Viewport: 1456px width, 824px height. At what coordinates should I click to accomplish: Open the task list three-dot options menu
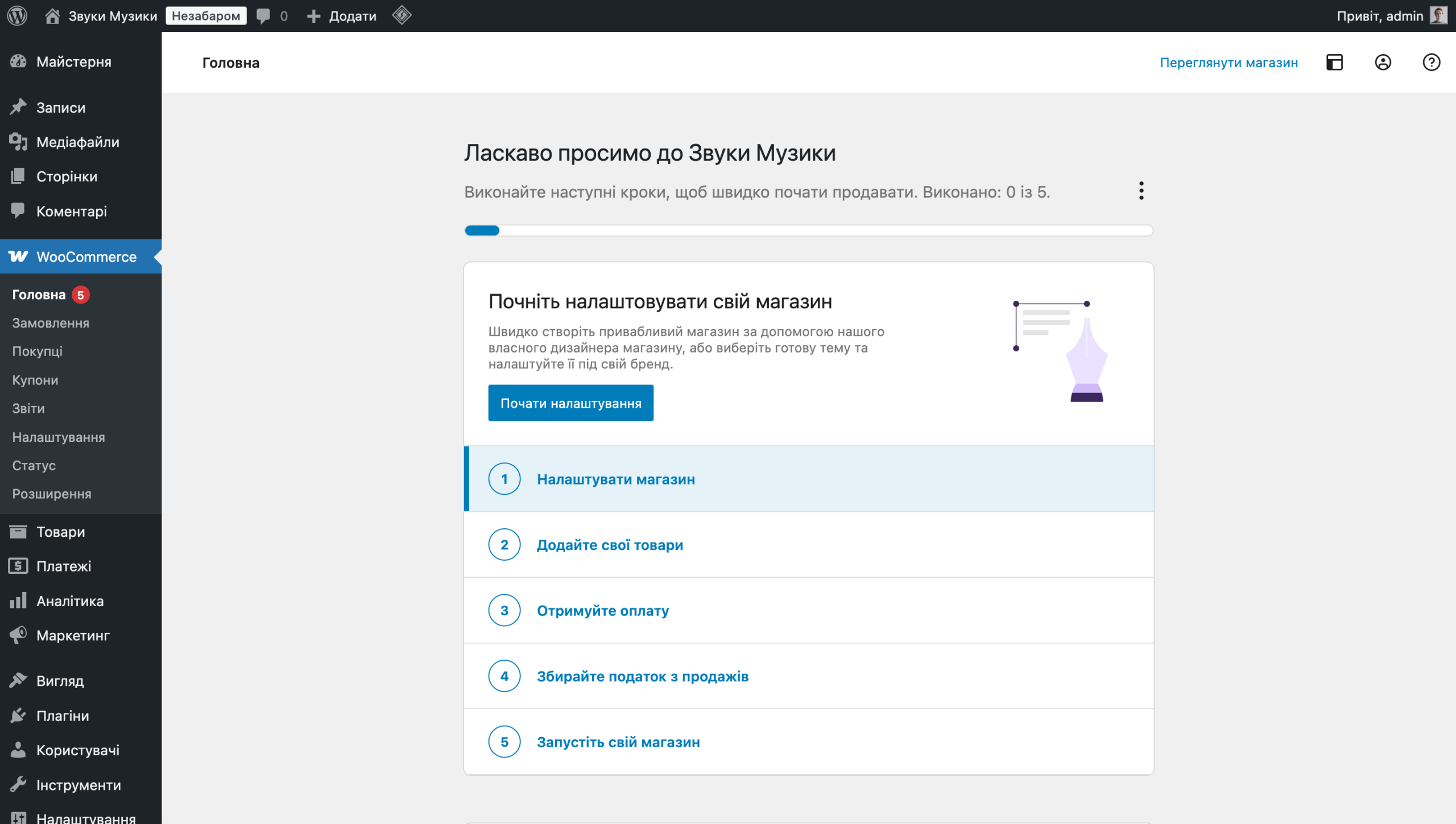pyautogui.click(x=1141, y=191)
